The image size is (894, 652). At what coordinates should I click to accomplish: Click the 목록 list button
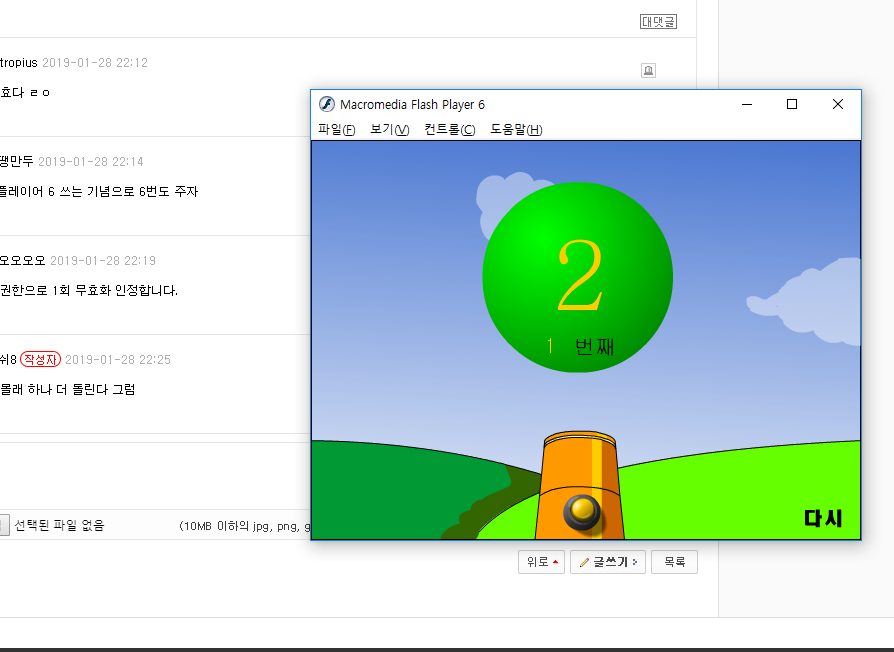click(x=674, y=562)
